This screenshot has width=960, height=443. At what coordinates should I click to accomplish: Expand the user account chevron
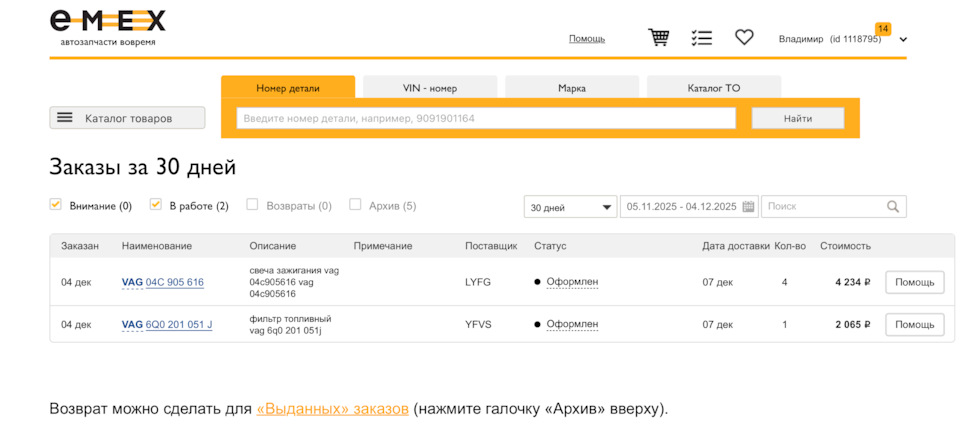point(903,39)
